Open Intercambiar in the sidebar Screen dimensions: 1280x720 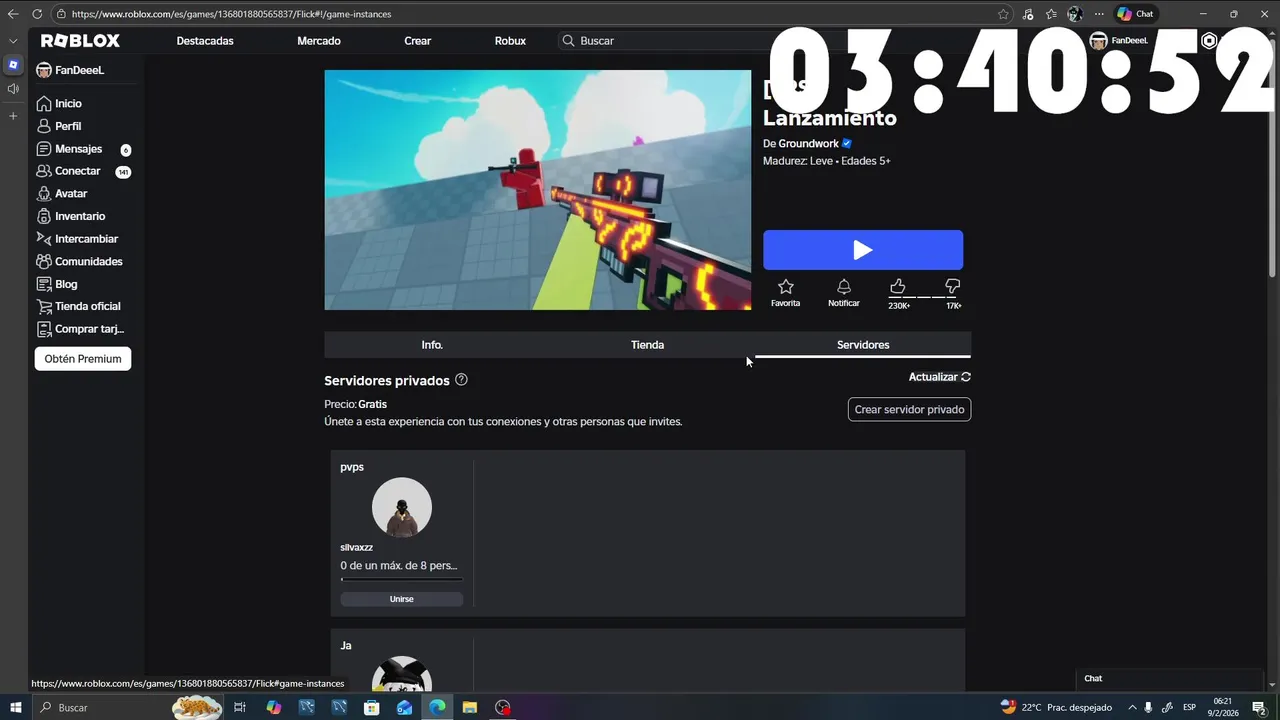[x=77, y=239]
